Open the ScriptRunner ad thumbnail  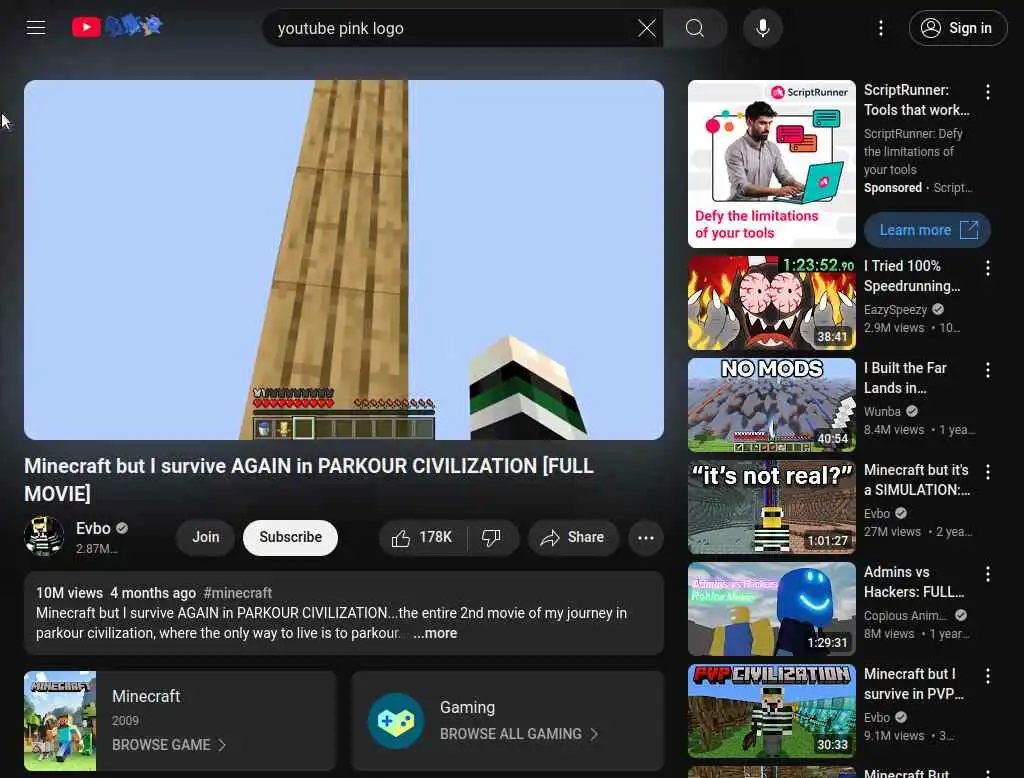coord(771,164)
